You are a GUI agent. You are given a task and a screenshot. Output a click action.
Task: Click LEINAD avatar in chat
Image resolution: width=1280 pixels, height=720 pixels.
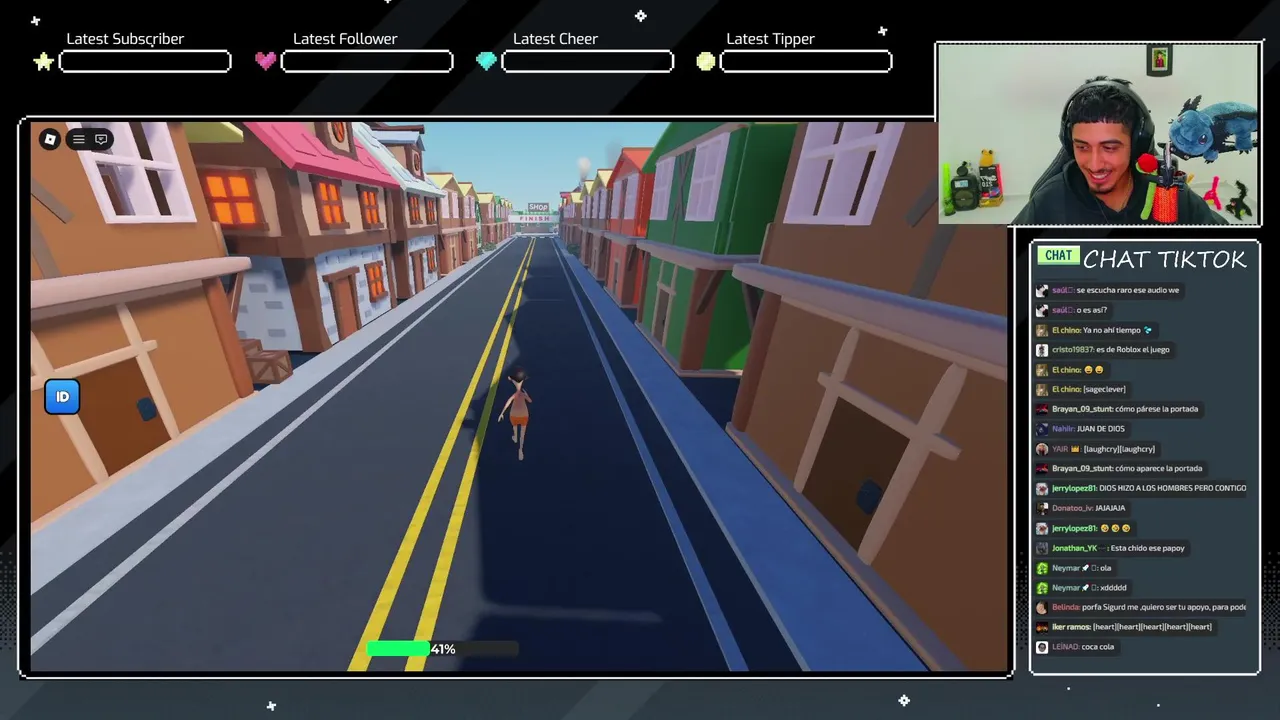click(x=1042, y=647)
